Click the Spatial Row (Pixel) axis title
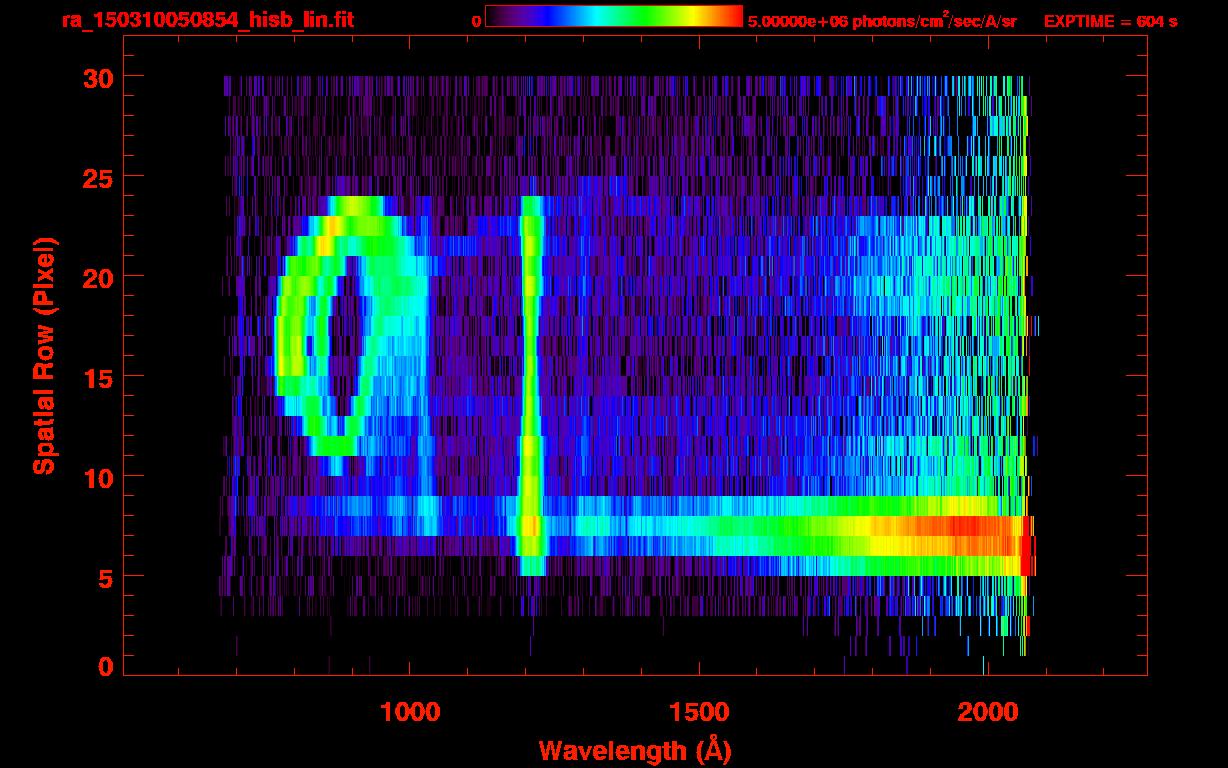The height and width of the screenshot is (768, 1228). (x=44, y=356)
